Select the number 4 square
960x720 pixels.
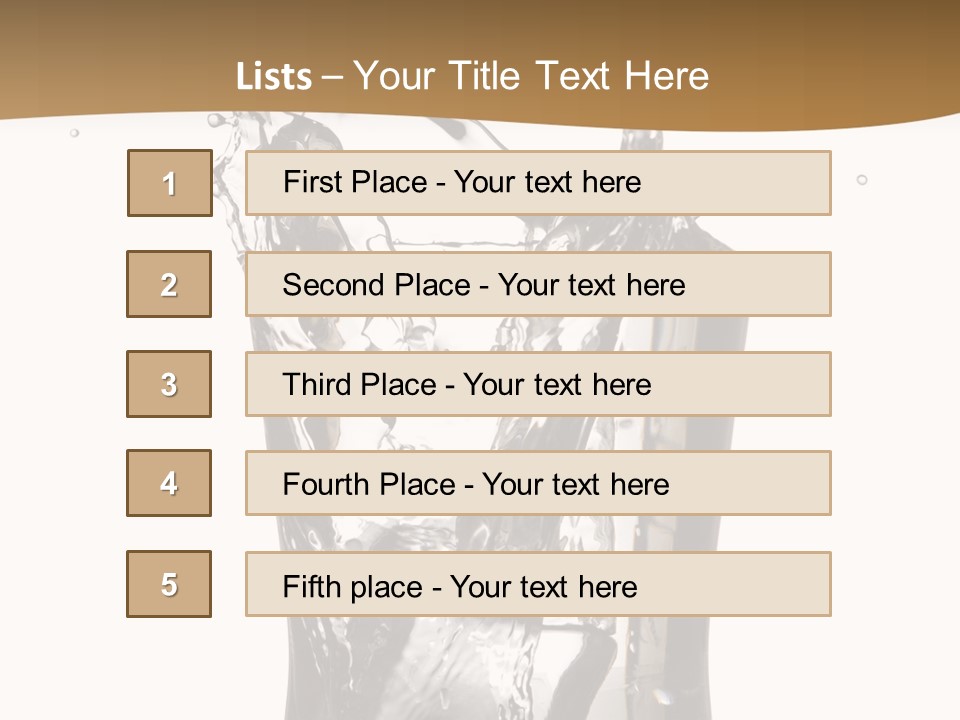(169, 483)
